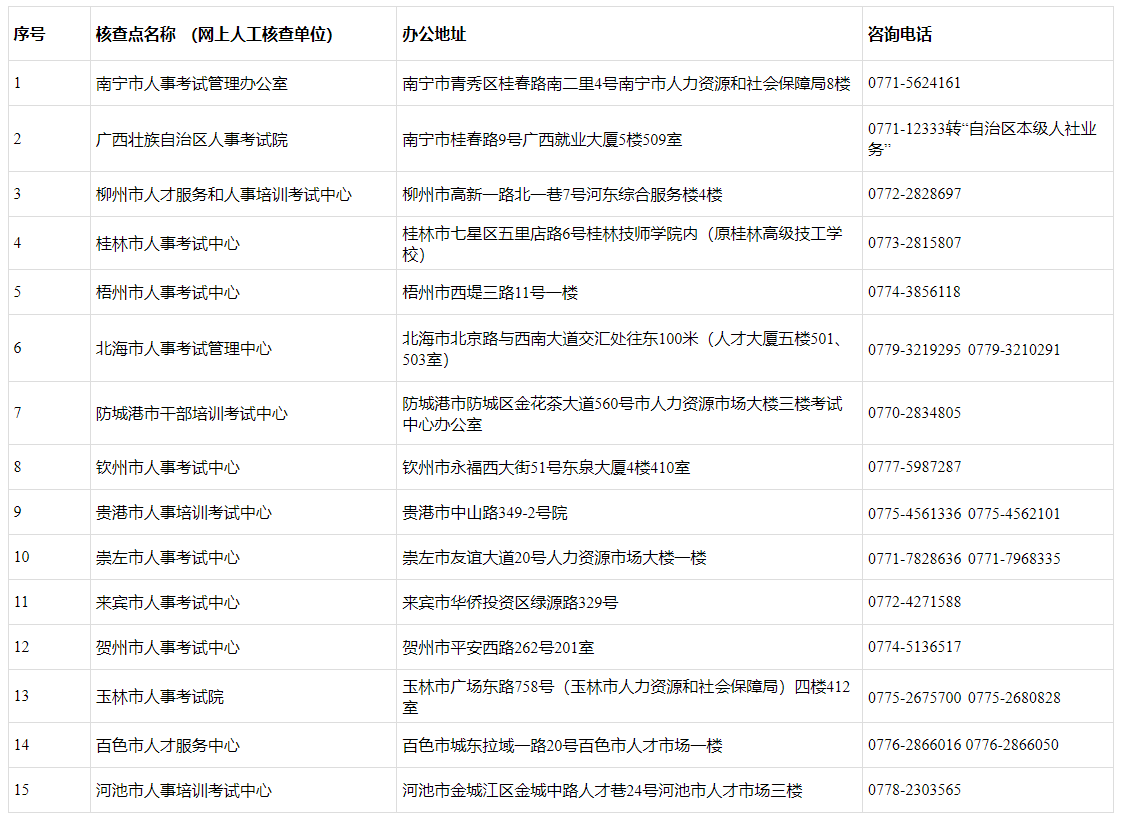Select 广西壮族自治区人事考试院 name cell
The image size is (1122, 819).
pos(192,140)
